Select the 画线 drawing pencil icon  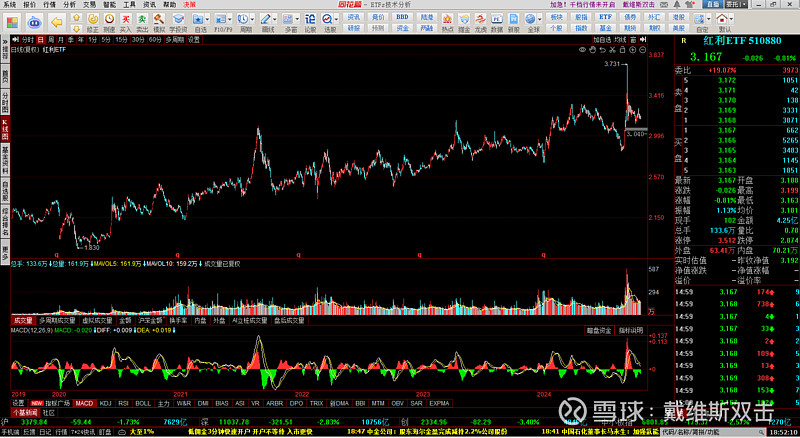tap(266, 19)
